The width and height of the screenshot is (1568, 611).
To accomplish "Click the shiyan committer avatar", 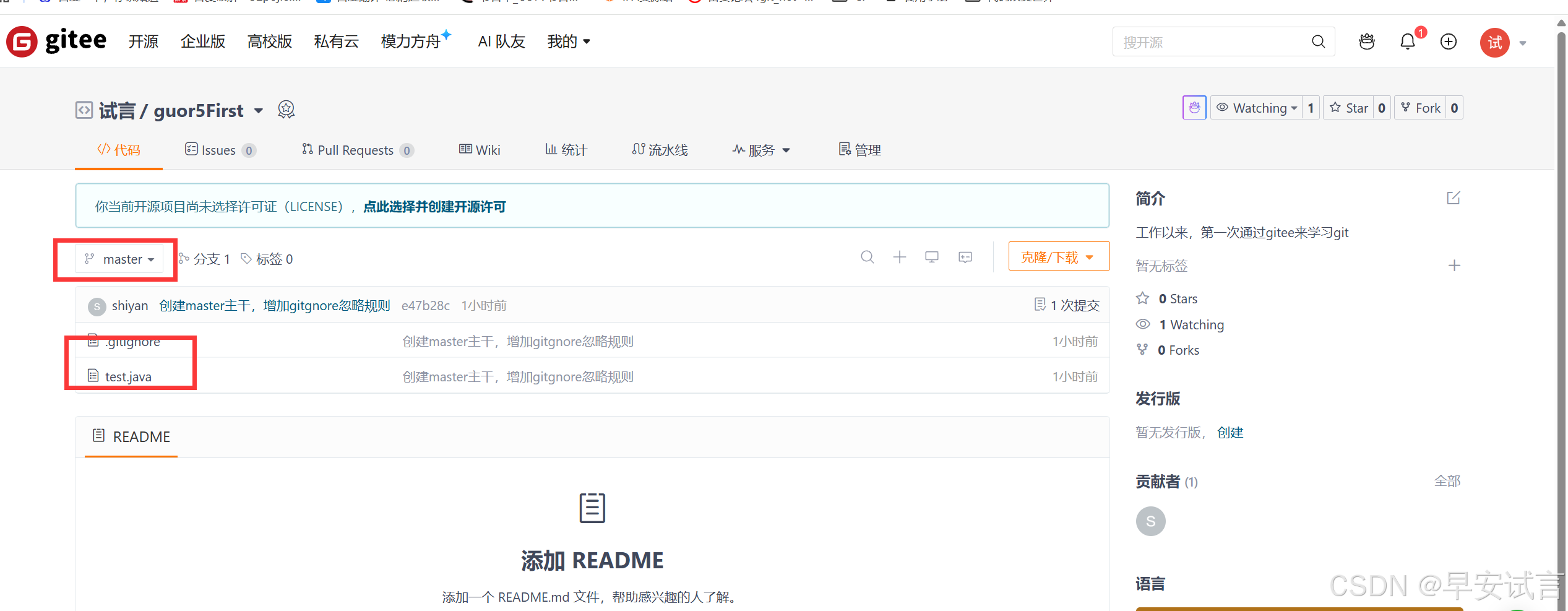I will (x=97, y=306).
